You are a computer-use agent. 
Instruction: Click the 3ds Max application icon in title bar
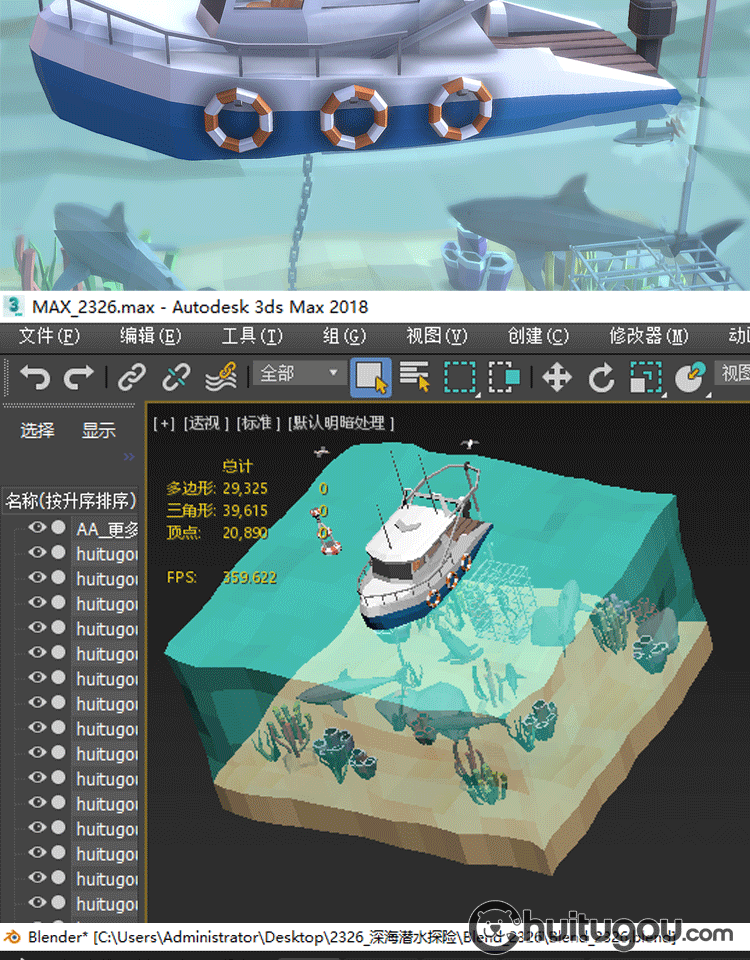(13, 306)
